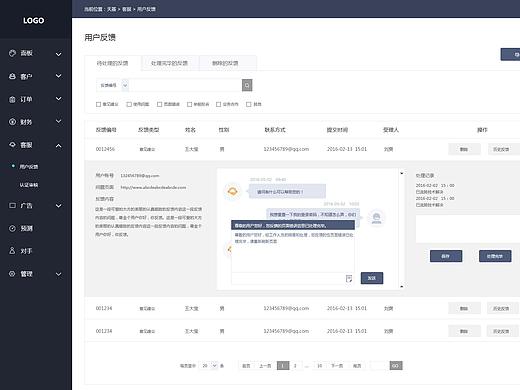Screen dimensions: 520x390
Task: Go to pagination page 2
Action: tap(295, 366)
